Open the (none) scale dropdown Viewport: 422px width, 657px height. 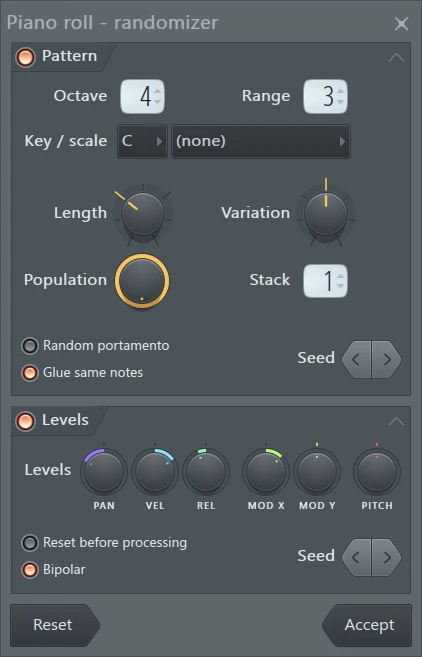point(261,141)
